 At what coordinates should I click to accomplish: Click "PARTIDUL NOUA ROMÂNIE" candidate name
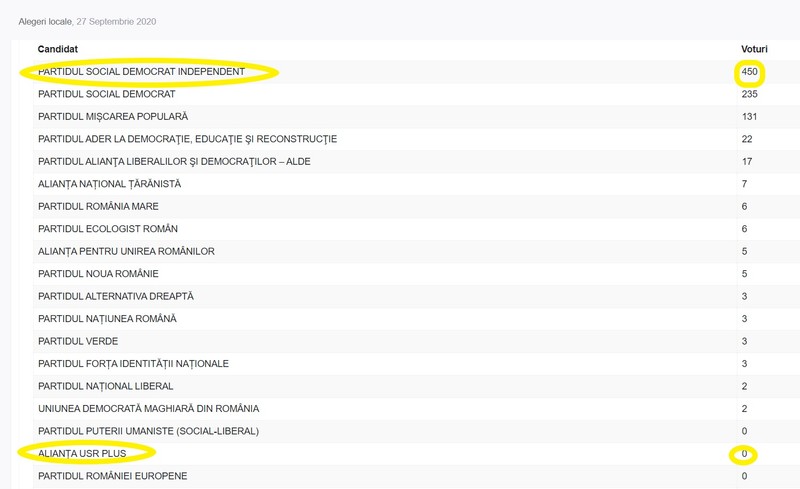click(x=98, y=274)
